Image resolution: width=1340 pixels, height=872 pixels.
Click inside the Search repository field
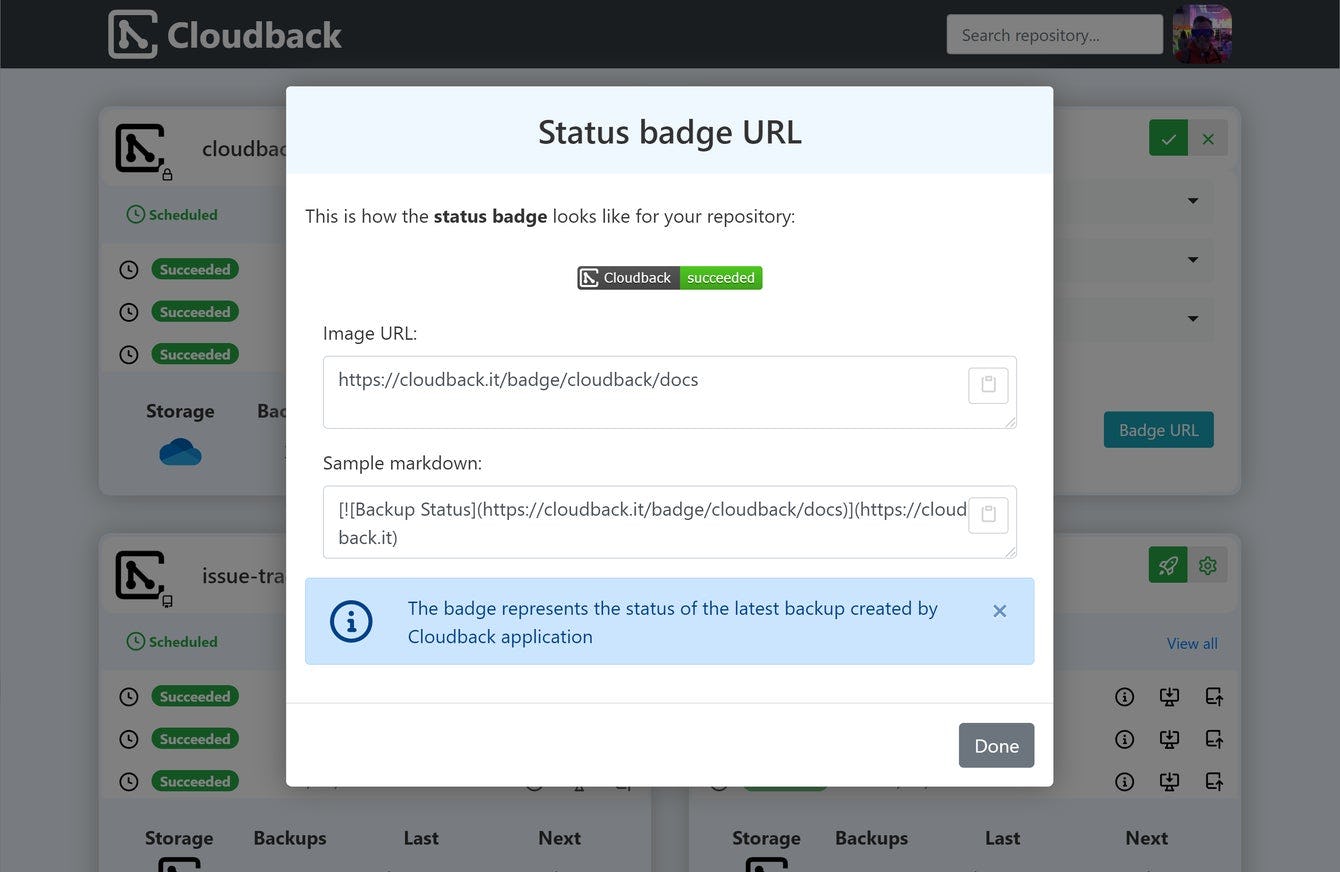click(1053, 34)
